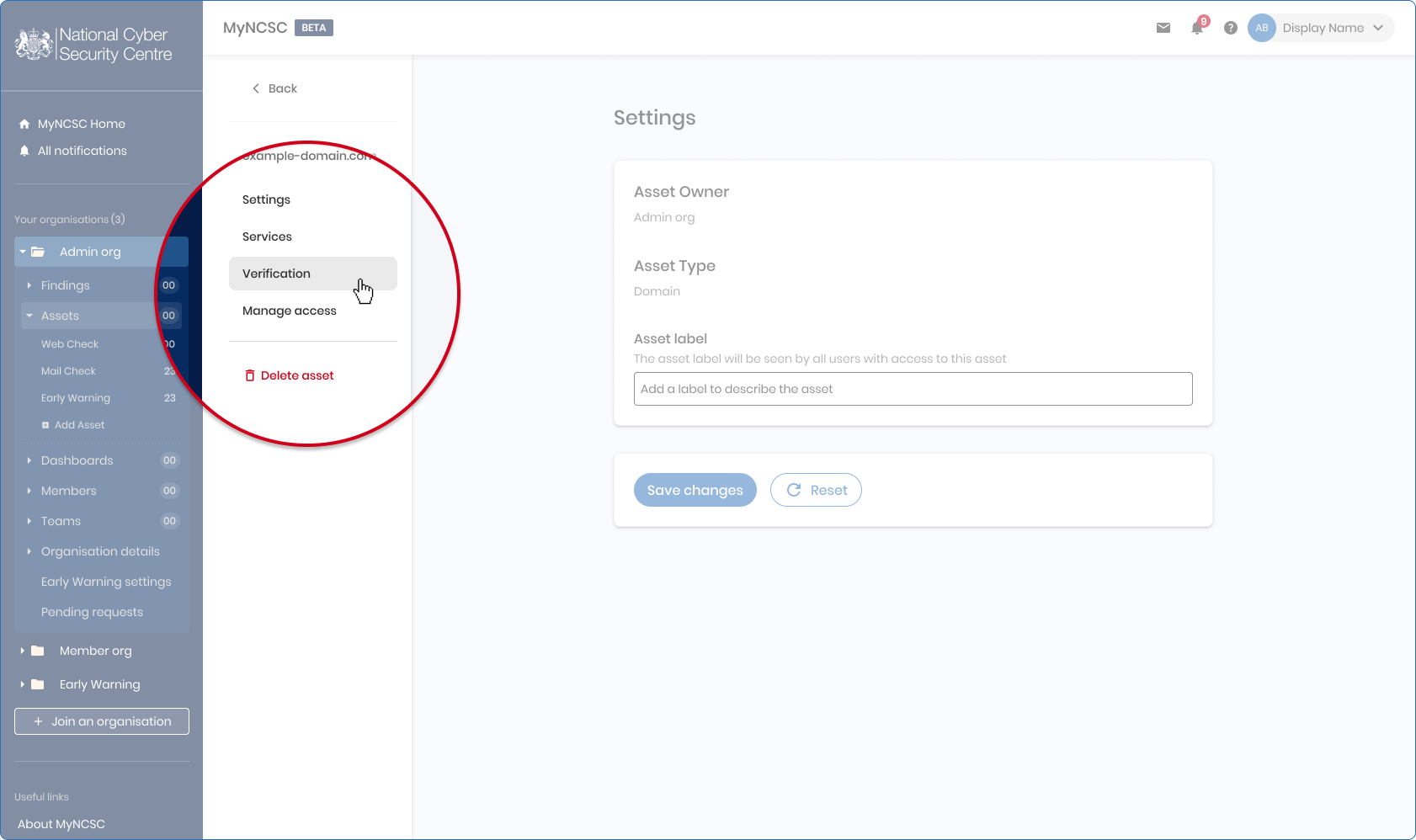Open Web Check under Assets
This screenshot has height=840, width=1416.
click(70, 344)
